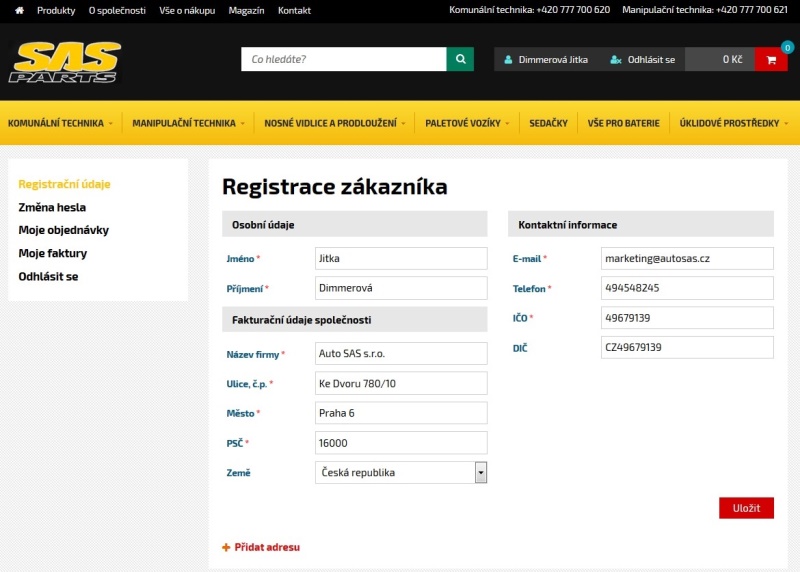Screen dimensions: 800x572
Task: Click Fakturační údaje společnosti header
Action: [x=355, y=320]
